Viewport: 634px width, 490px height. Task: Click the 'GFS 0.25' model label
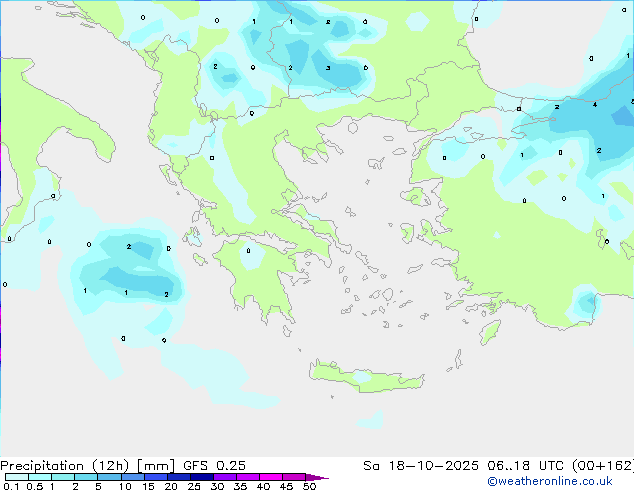214,466
